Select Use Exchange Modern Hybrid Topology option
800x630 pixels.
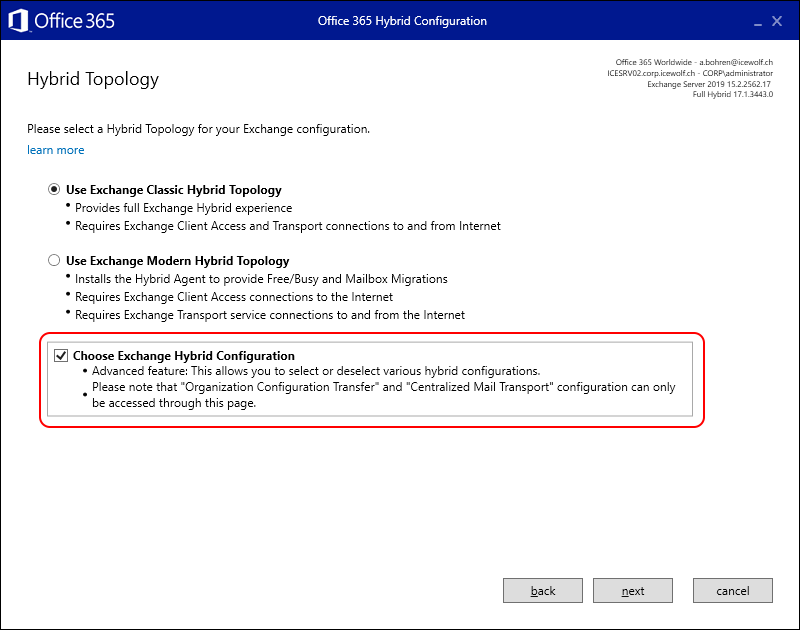[54, 261]
